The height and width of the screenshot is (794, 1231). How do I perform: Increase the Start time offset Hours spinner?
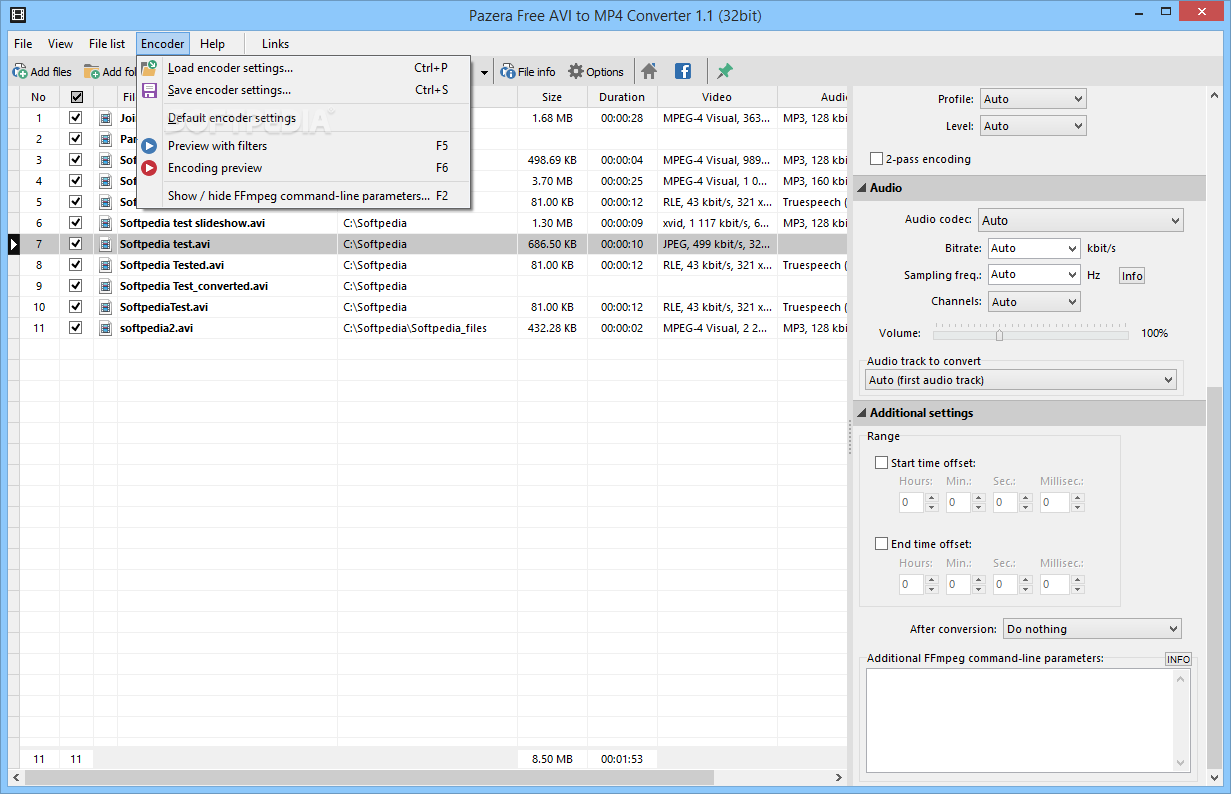932,498
